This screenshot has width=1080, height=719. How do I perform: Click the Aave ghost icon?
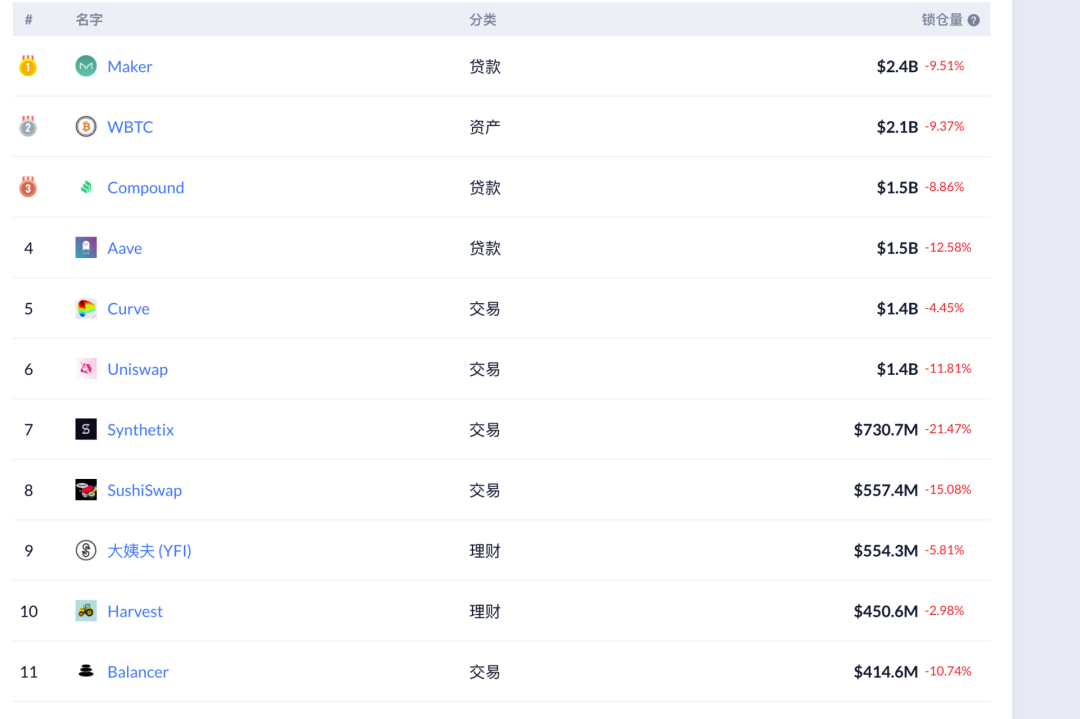coord(86,248)
